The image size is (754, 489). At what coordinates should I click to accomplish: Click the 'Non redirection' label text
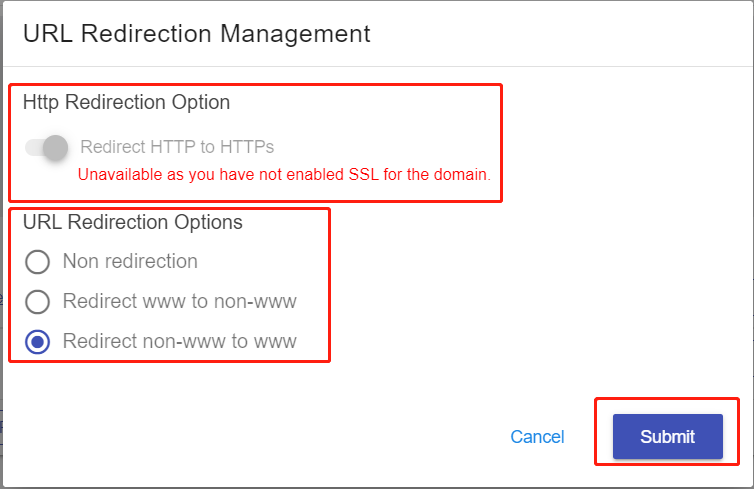[130, 262]
